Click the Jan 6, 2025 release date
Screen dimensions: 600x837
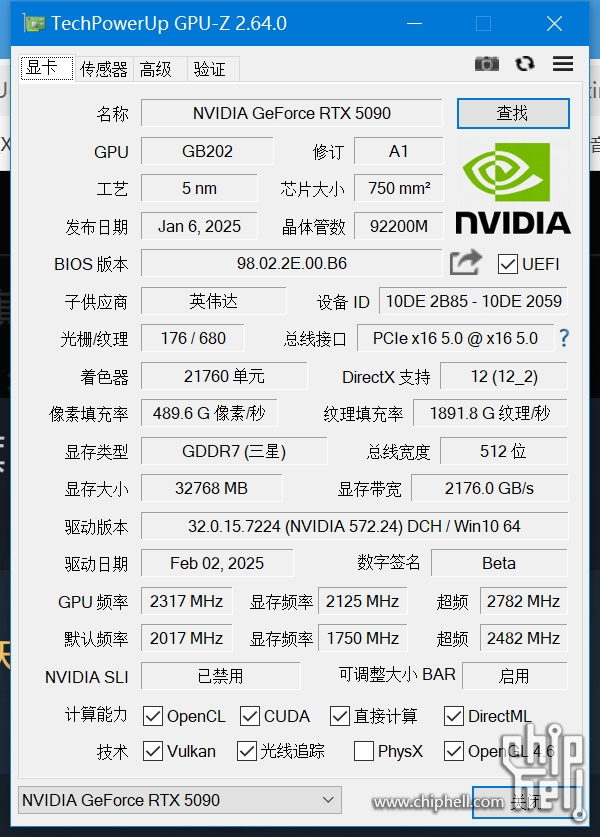(199, 226)
